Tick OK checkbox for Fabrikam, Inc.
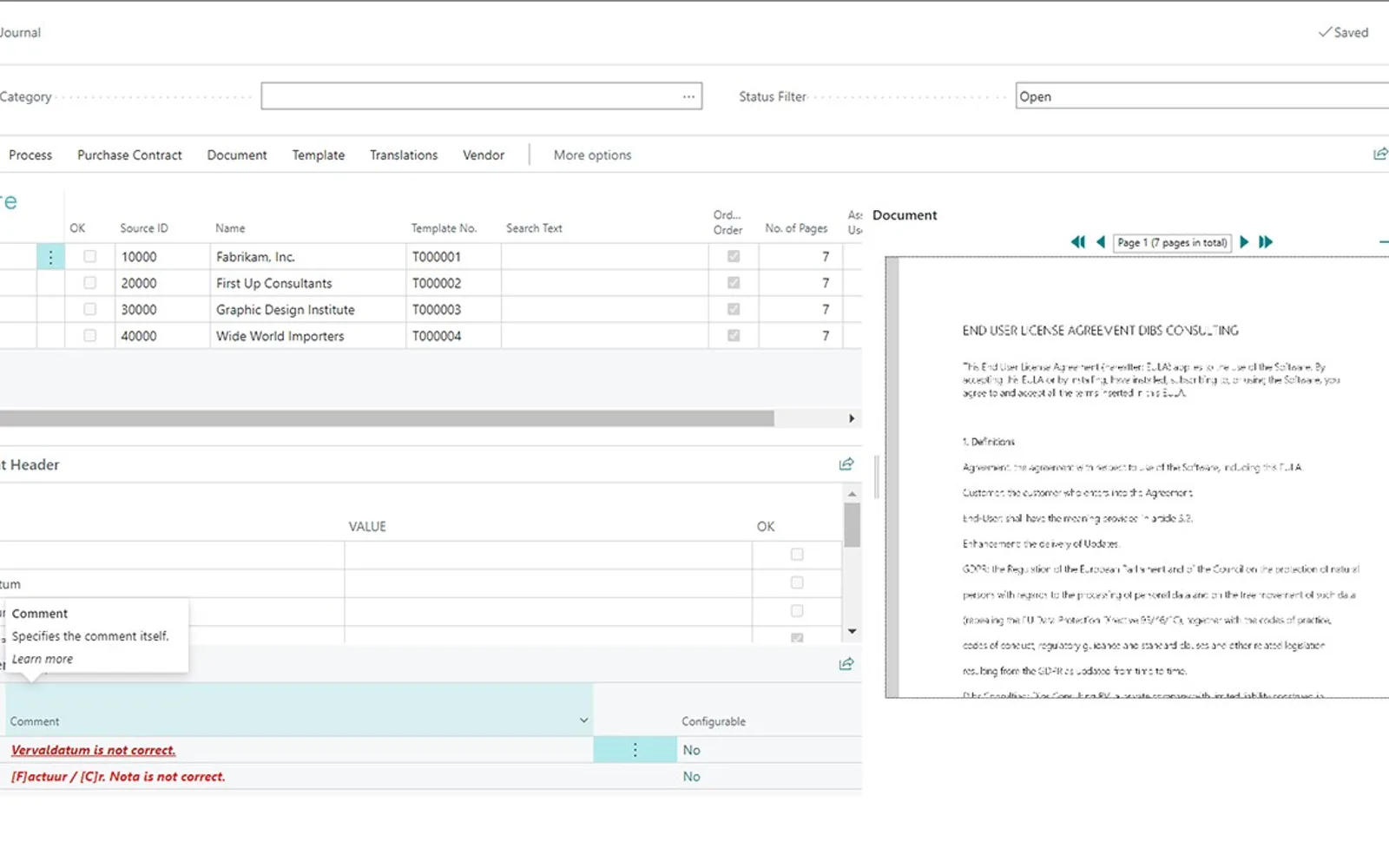 [89, 257]
